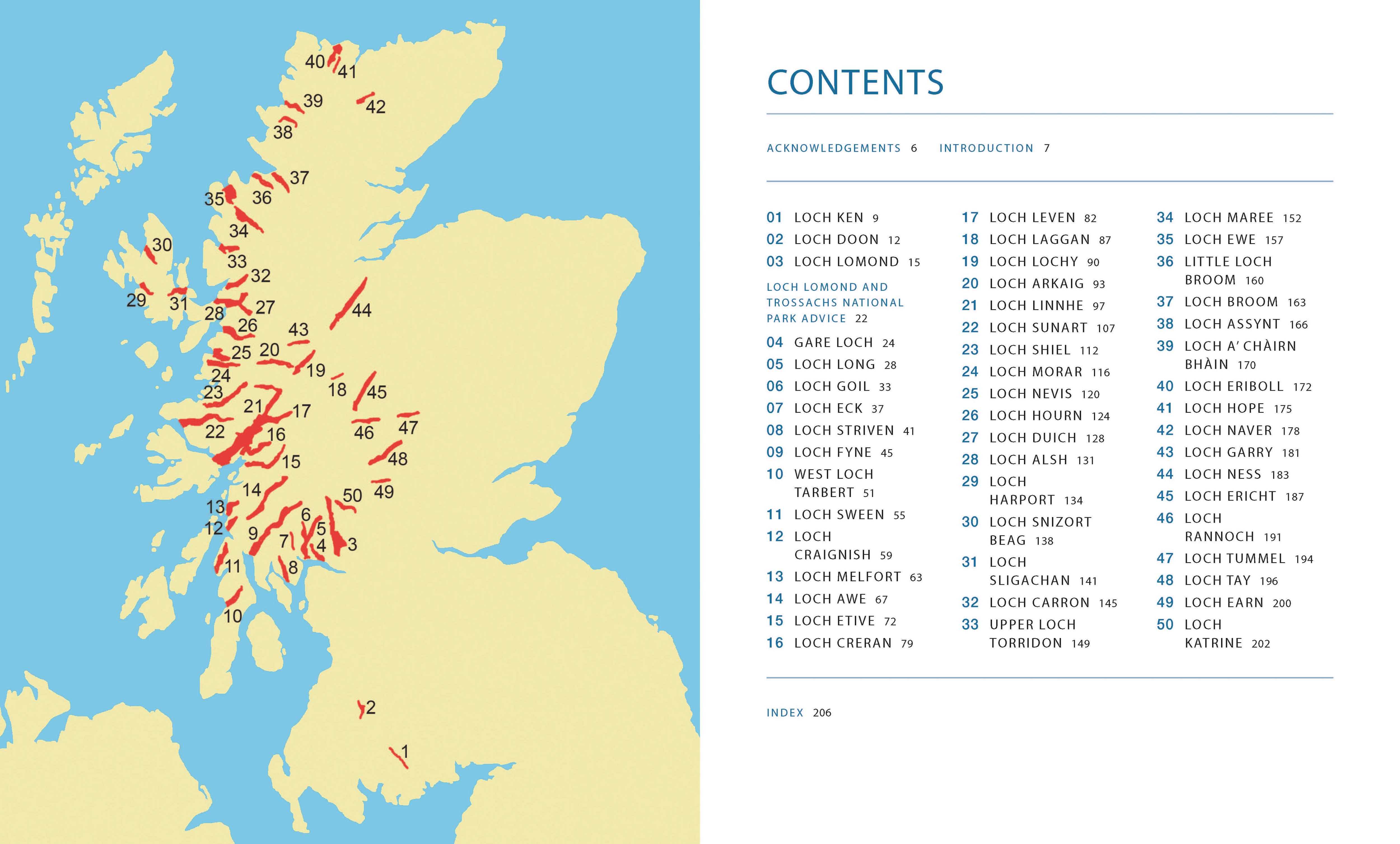1400x844 pixels.
Task: Click the CONTENTS heading
Action: 855,82
